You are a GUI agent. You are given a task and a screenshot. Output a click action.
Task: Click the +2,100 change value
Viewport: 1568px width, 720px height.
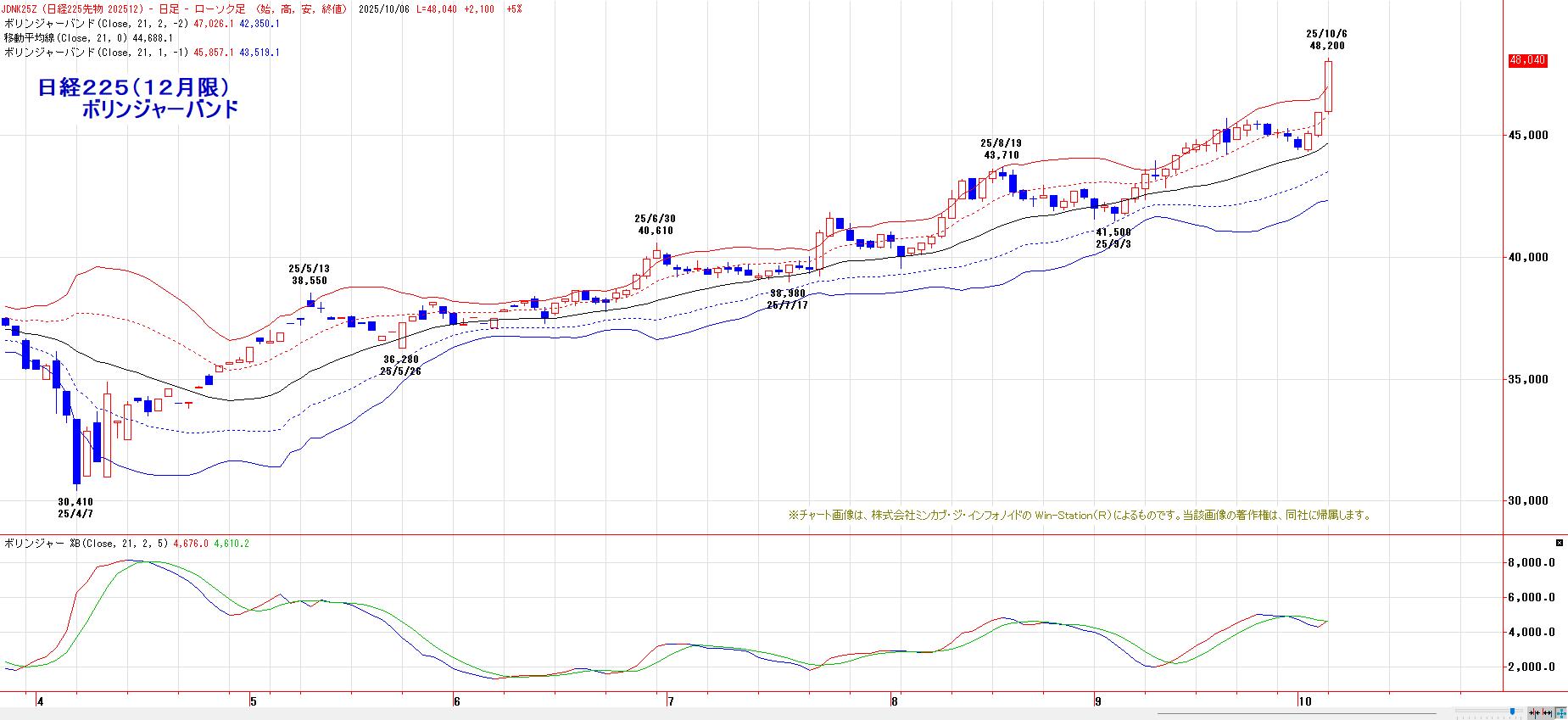(x=480, y=8)
